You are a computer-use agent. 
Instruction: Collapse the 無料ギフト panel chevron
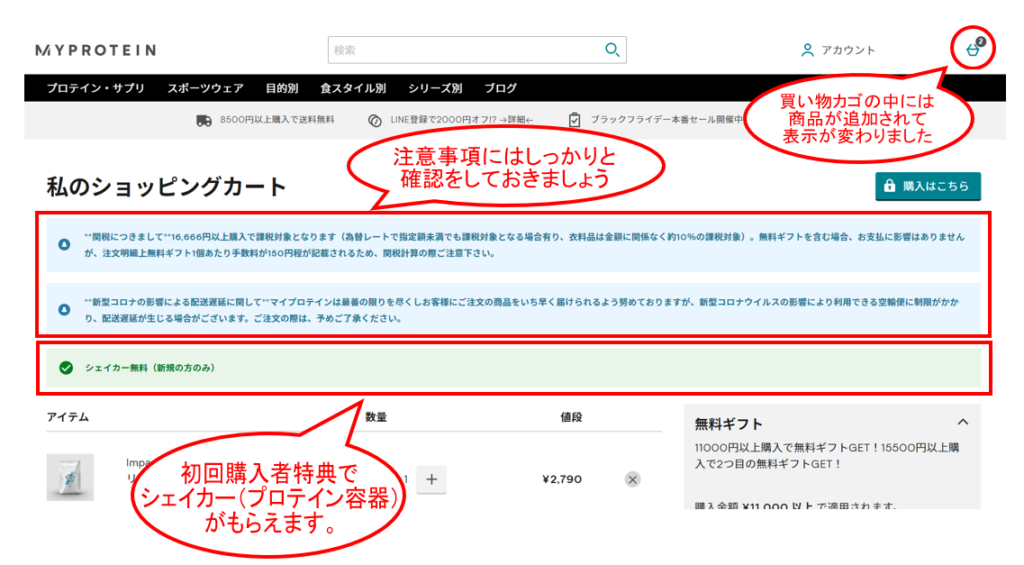click(x=963, y=423)
